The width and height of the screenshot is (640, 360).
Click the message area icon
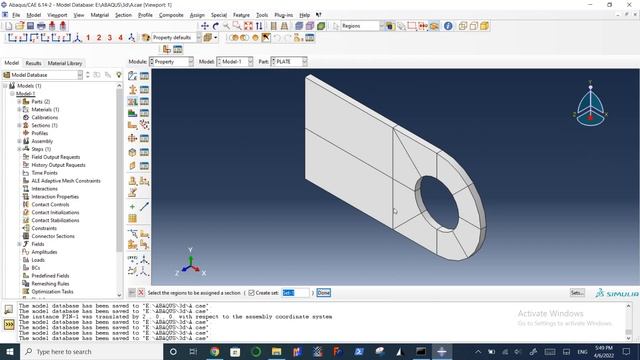9,309
